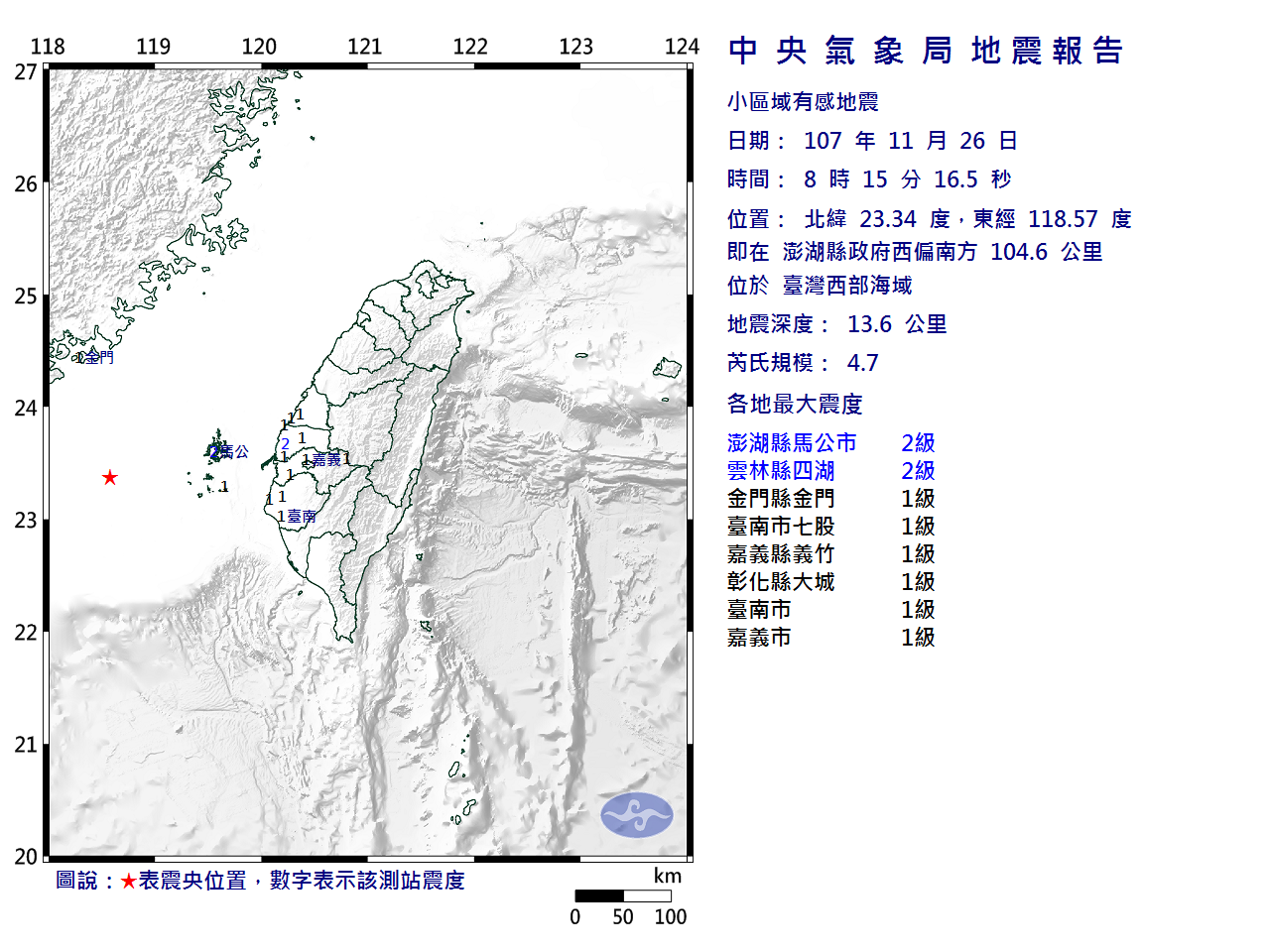Click the longitude axis label 124

point(682,47)
